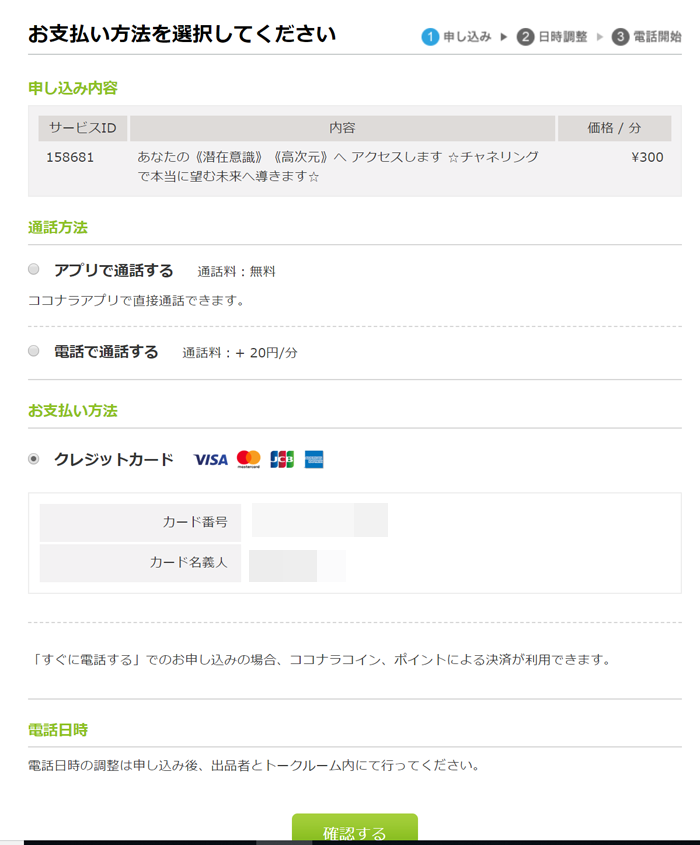Click the VISA card logo
Viewport: 700px width, 845px height.
click(x=211, y=460)
